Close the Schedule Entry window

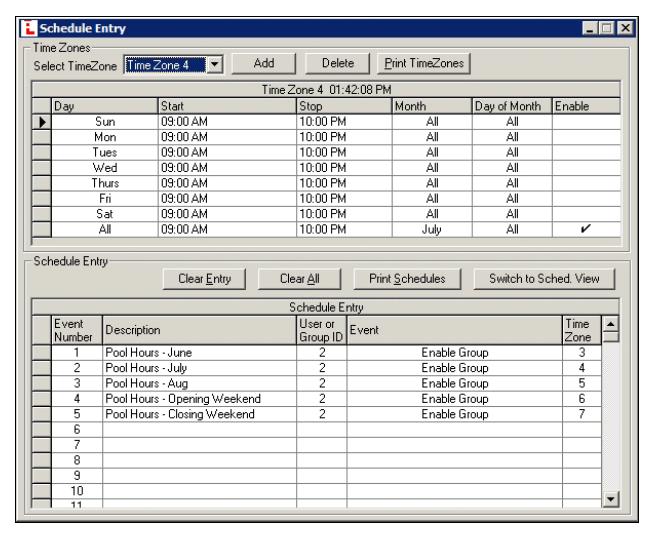tap(626, 28)
